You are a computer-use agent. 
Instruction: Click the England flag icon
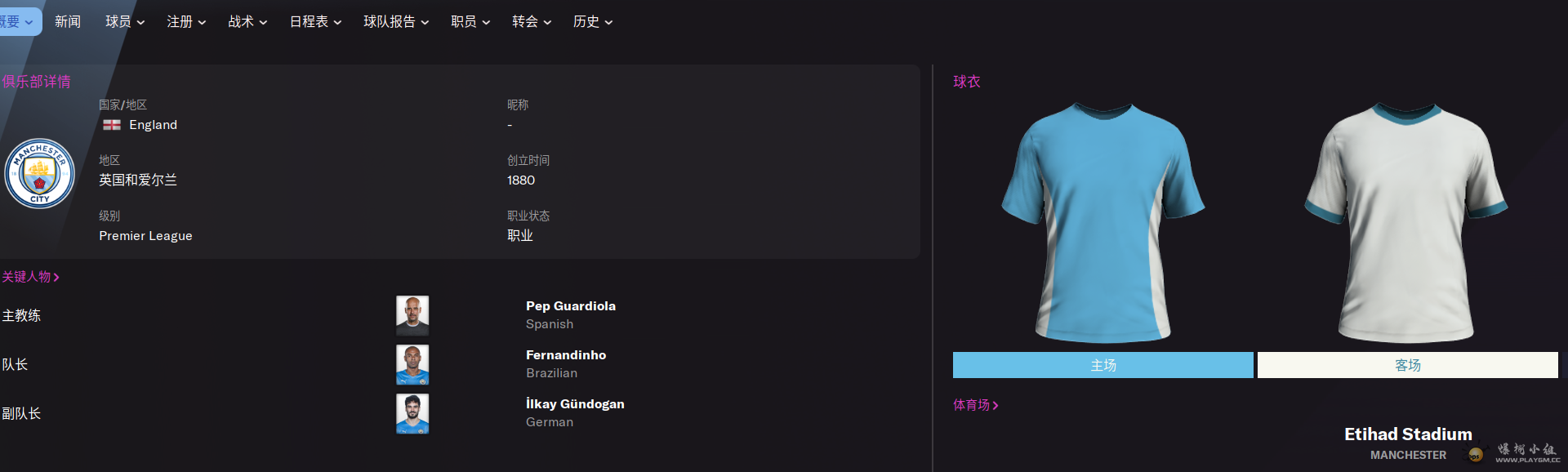112,125
